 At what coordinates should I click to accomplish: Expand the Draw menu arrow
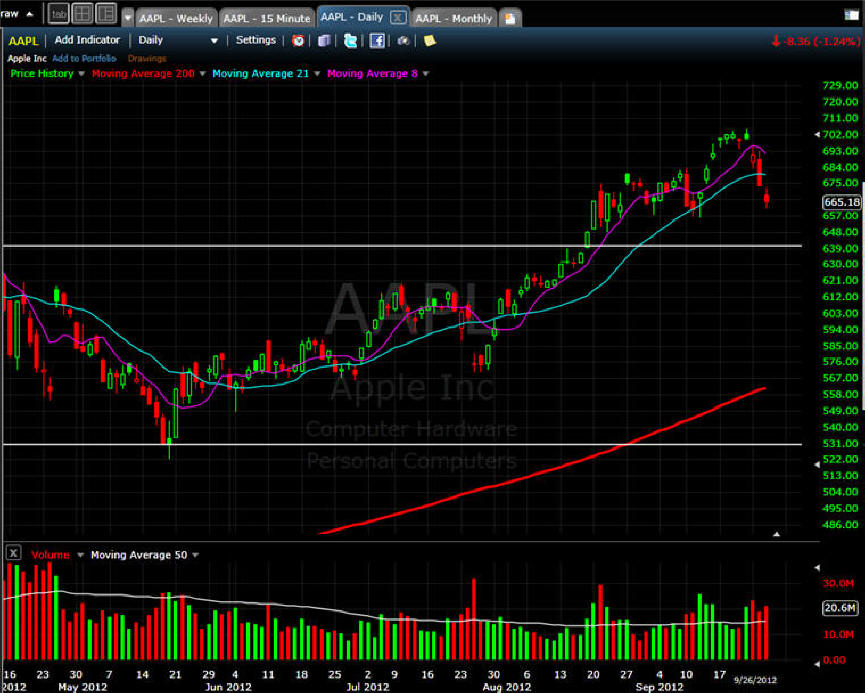(30, 14)
